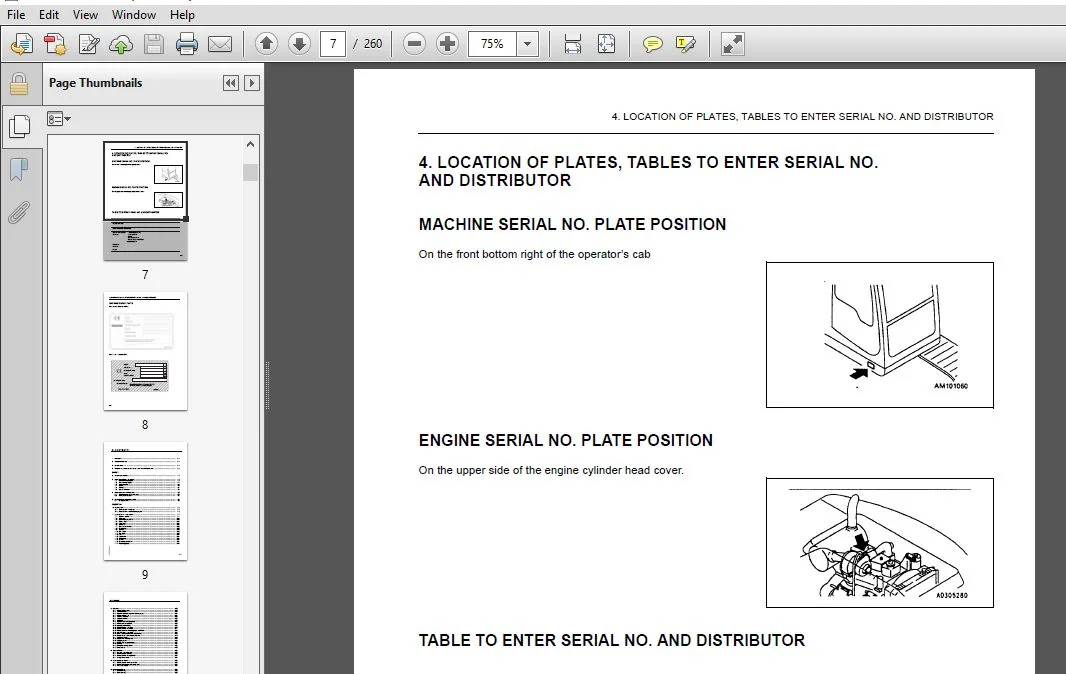Click heading 'MACHINE SERIAL NO. PLATE POSITION'
This screenshot has height=674, width=1066.
pos(572,224)
